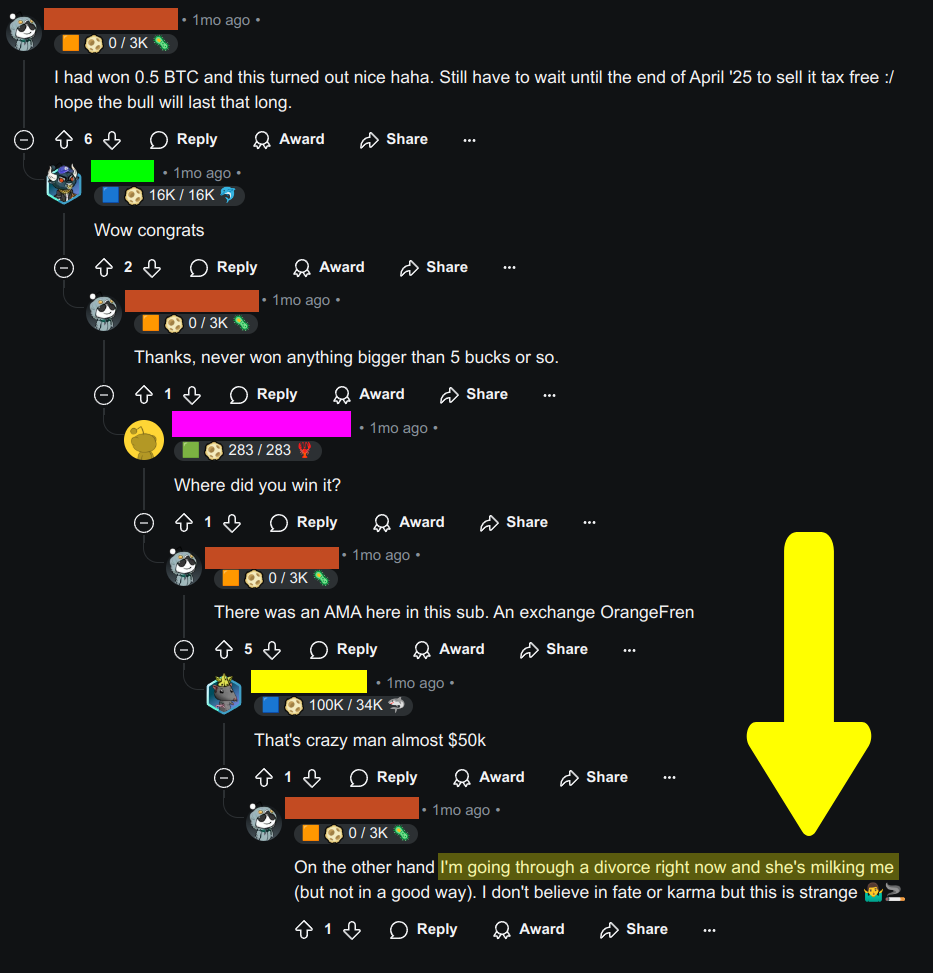Open the horned blue hexagon avatar
The width and height of the screenshot is (933, 973).
coord(64,184)
